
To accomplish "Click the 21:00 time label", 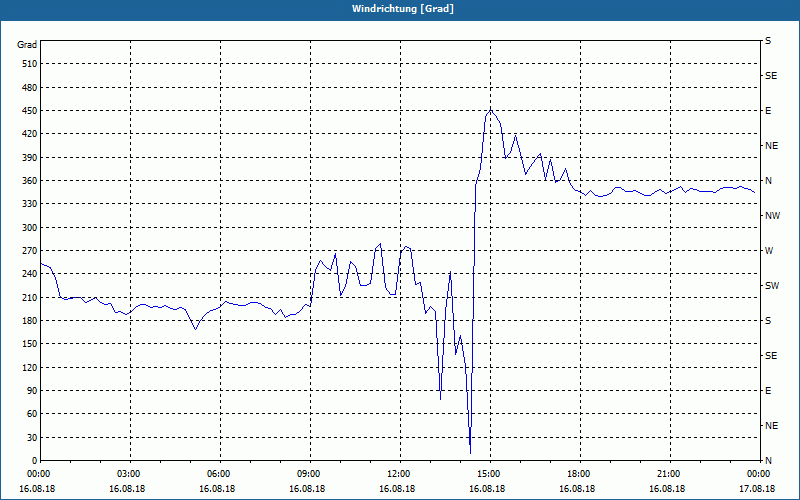I will [667, 474].
